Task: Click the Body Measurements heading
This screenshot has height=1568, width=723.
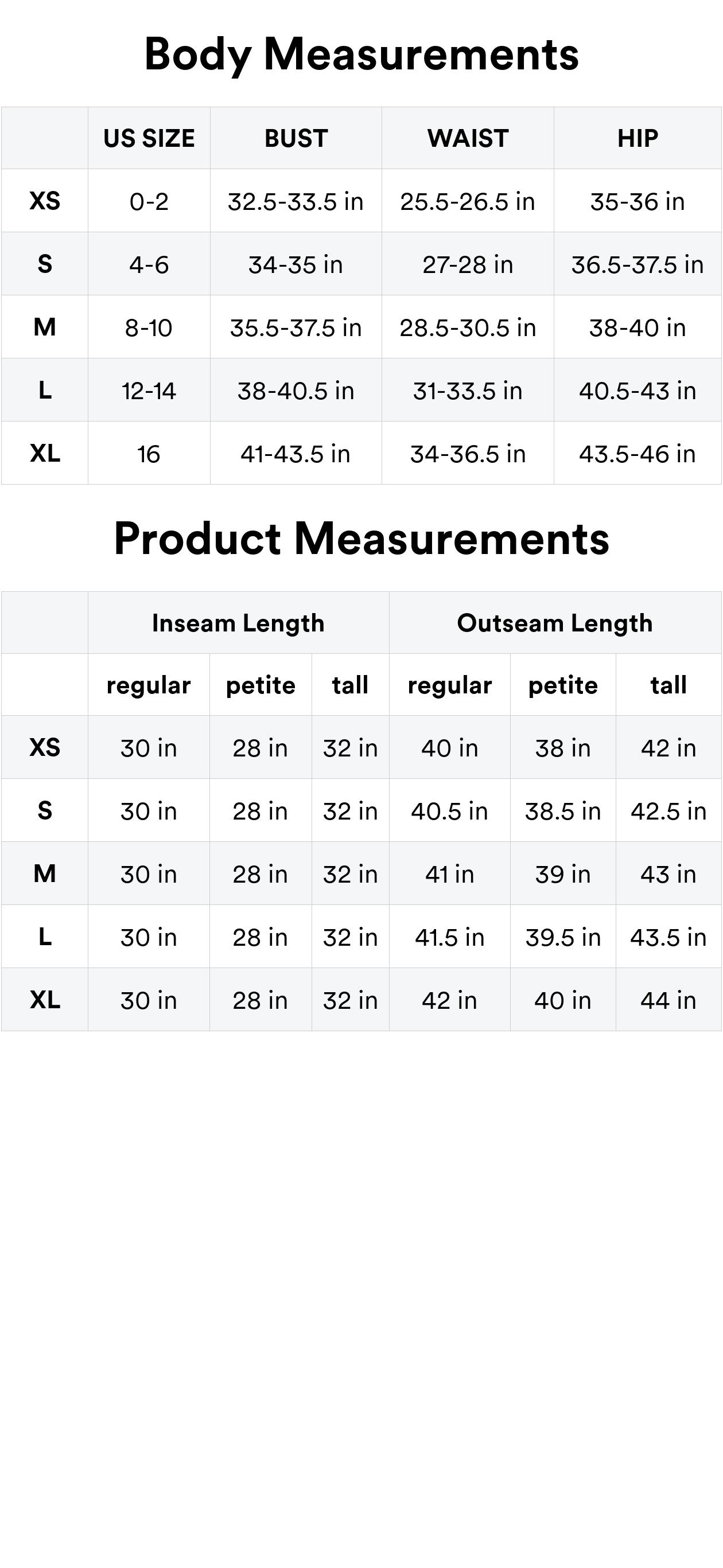Action: coord(361,54)
